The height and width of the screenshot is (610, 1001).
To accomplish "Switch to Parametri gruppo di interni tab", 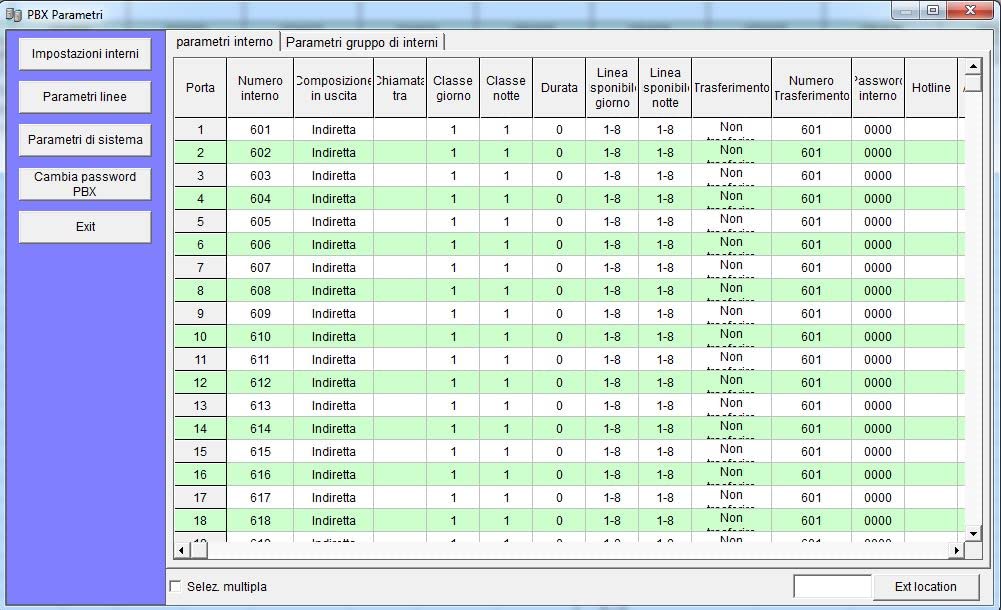I will pyautogui.click(x=361, y=42).
